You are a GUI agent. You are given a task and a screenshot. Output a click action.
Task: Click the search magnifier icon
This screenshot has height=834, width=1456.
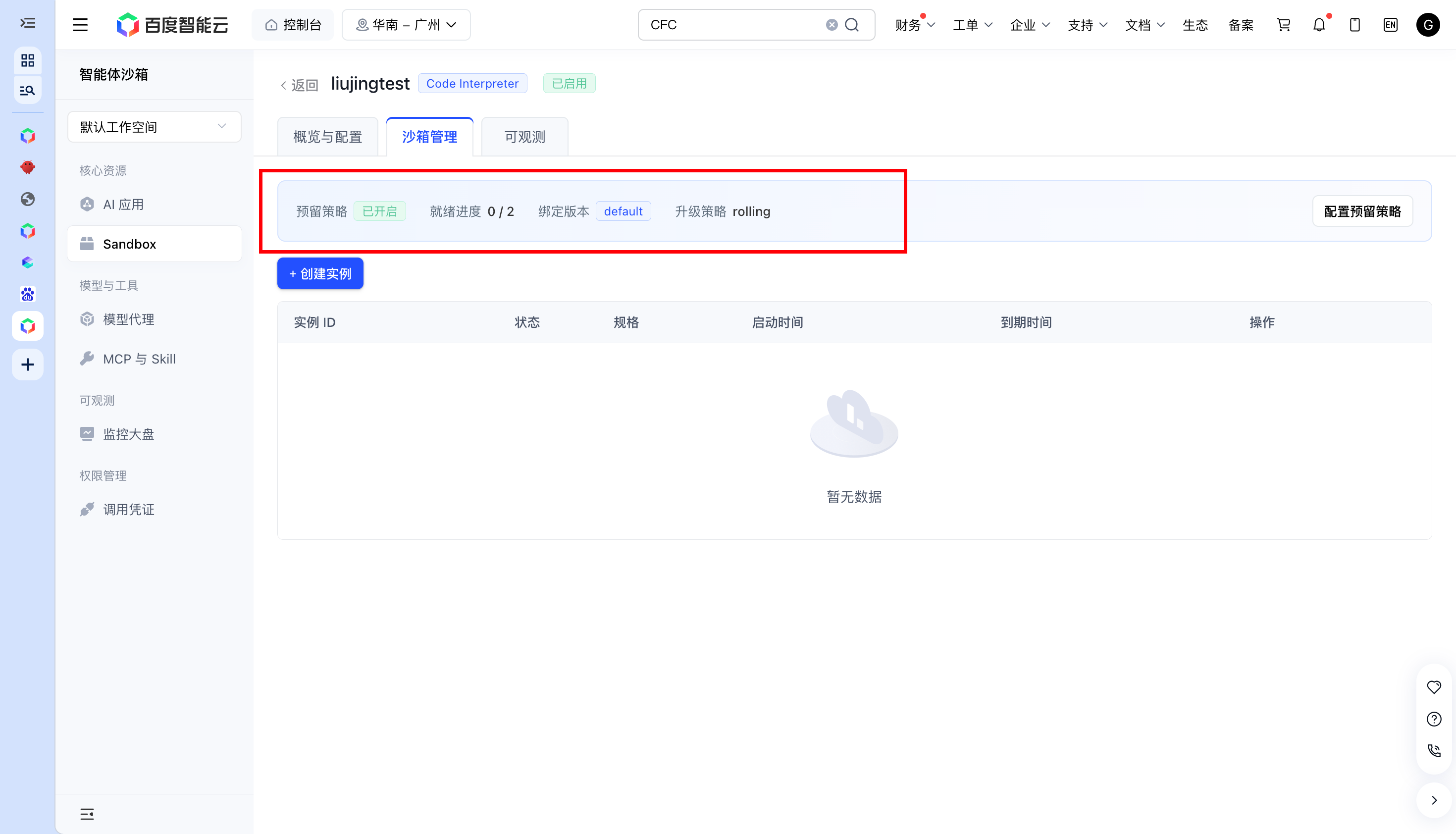pyautogui.click(x=852, y=25)
